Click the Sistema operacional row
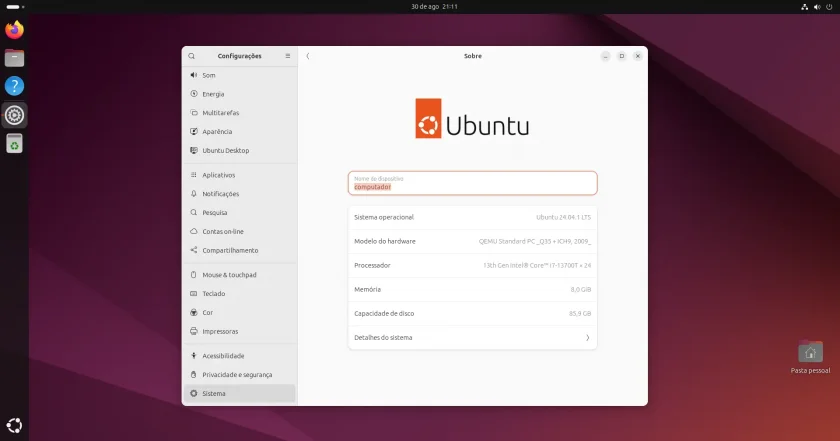The width and height of the screenshot is (840, 441). pyautogui.click(x=472, y=218)
